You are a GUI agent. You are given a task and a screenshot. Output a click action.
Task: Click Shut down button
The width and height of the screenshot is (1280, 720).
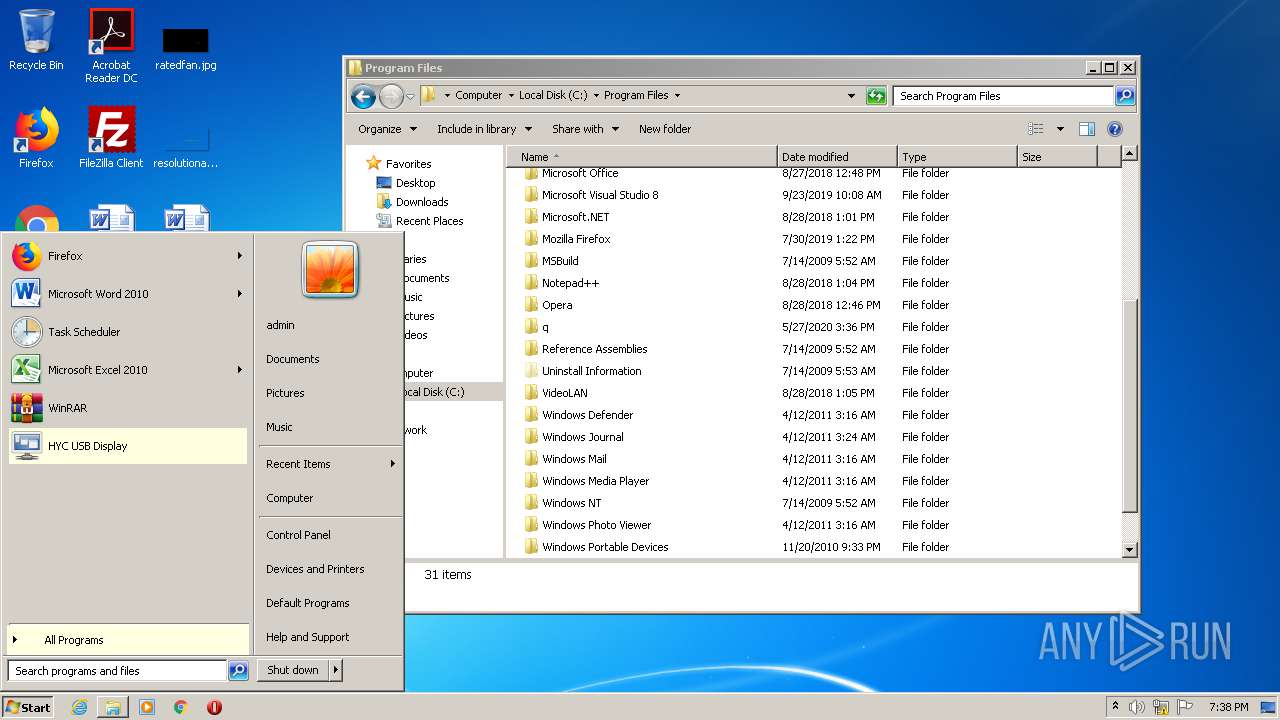point(293,670)
